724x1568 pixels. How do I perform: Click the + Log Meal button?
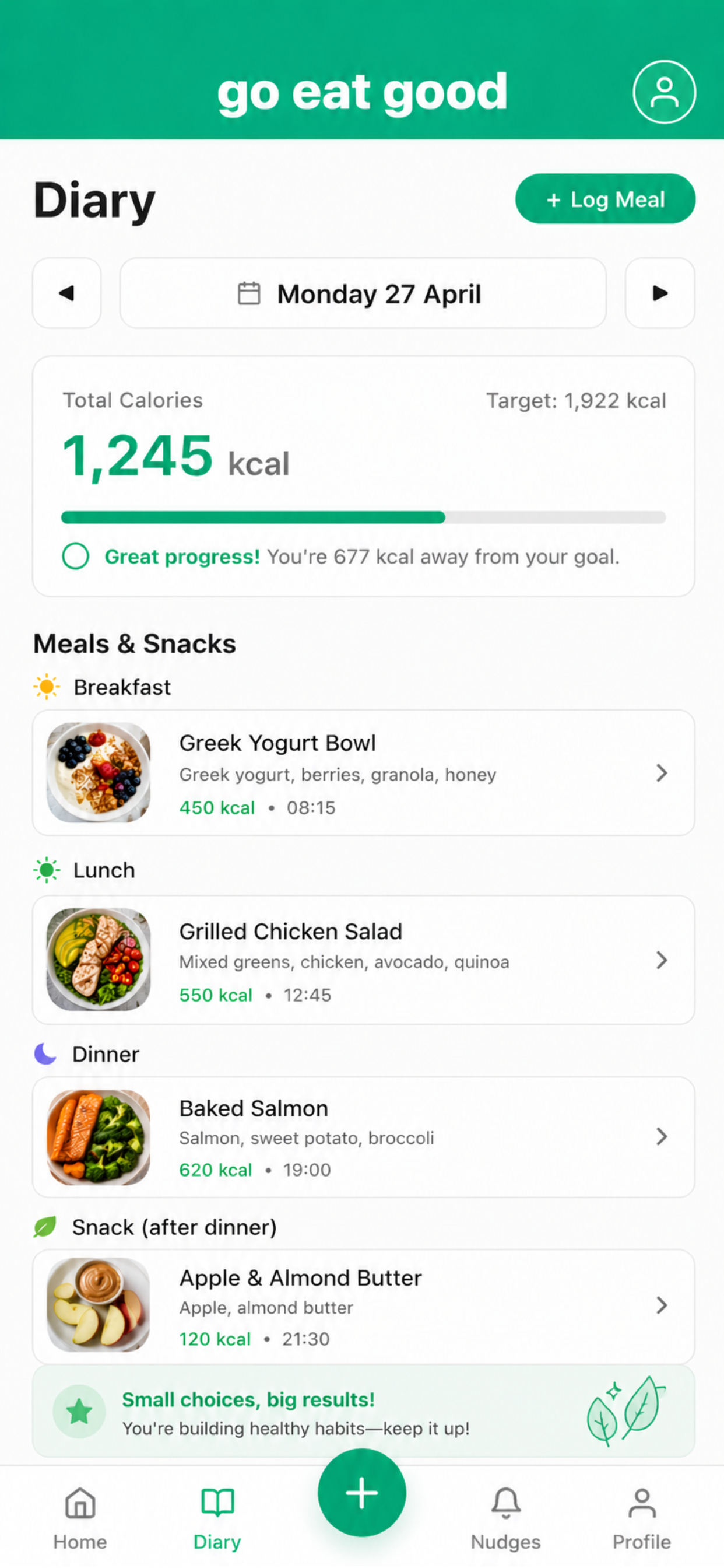605,199
